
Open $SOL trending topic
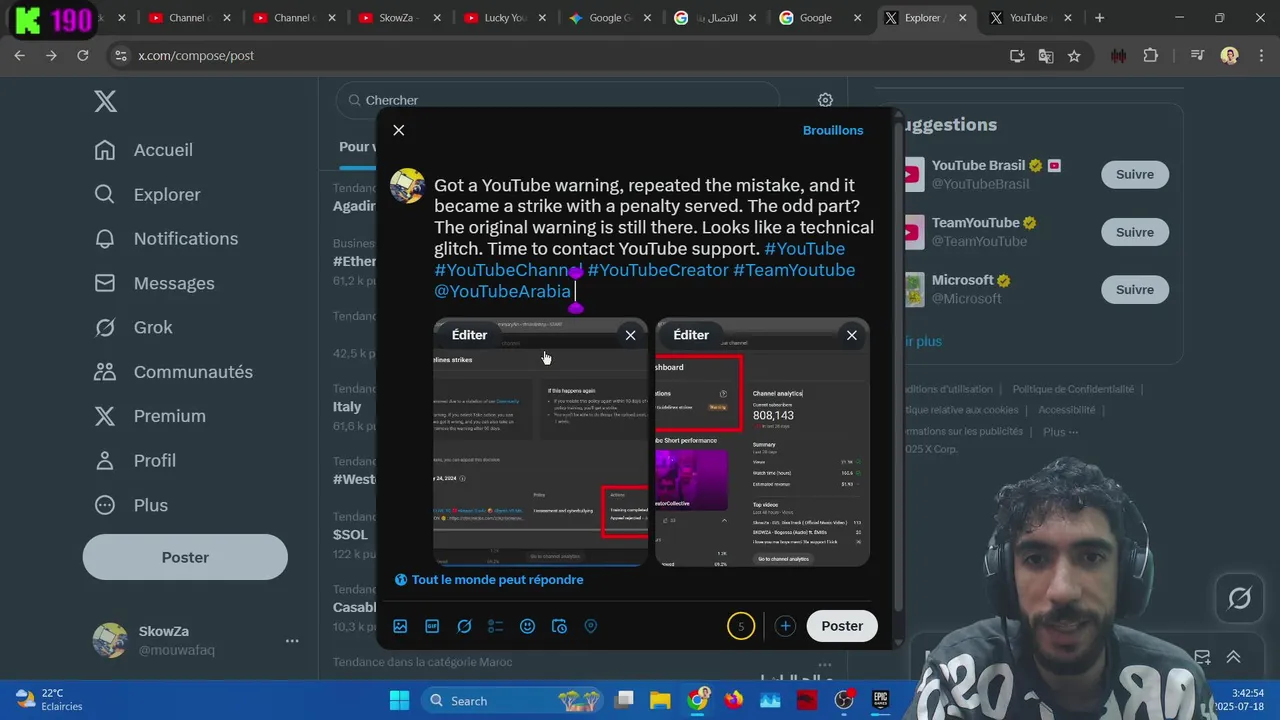[x=350, y=535]
